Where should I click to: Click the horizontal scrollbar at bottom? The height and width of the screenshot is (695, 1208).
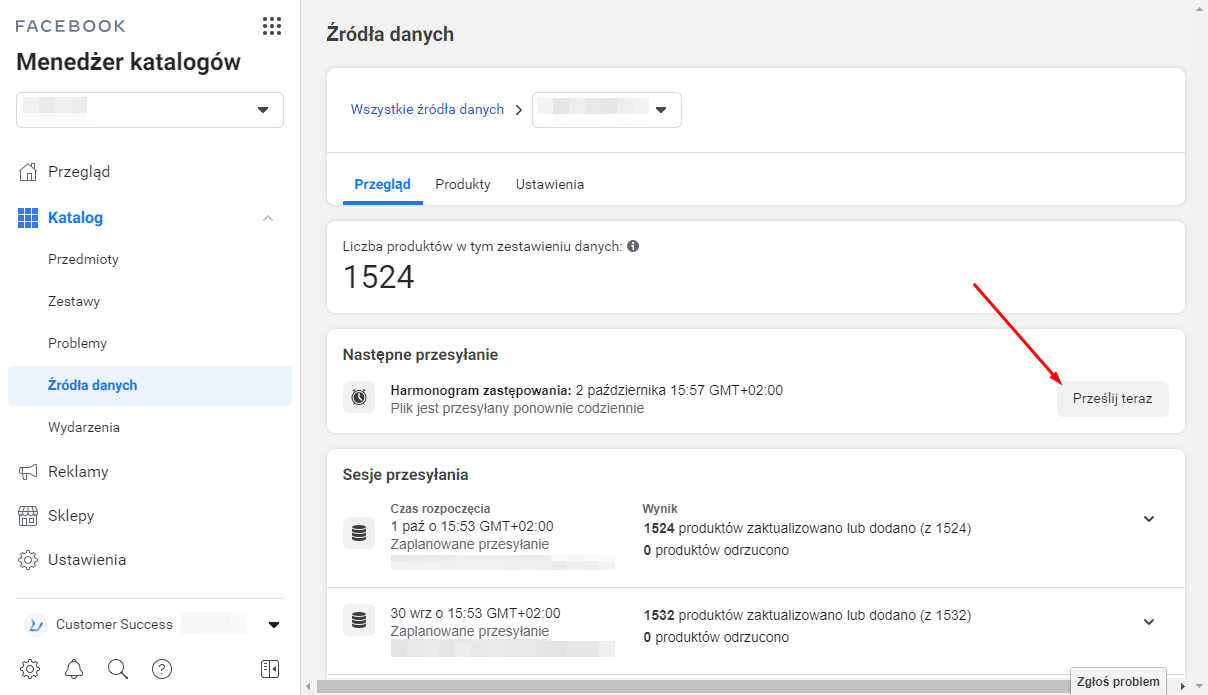pos(690,687)
